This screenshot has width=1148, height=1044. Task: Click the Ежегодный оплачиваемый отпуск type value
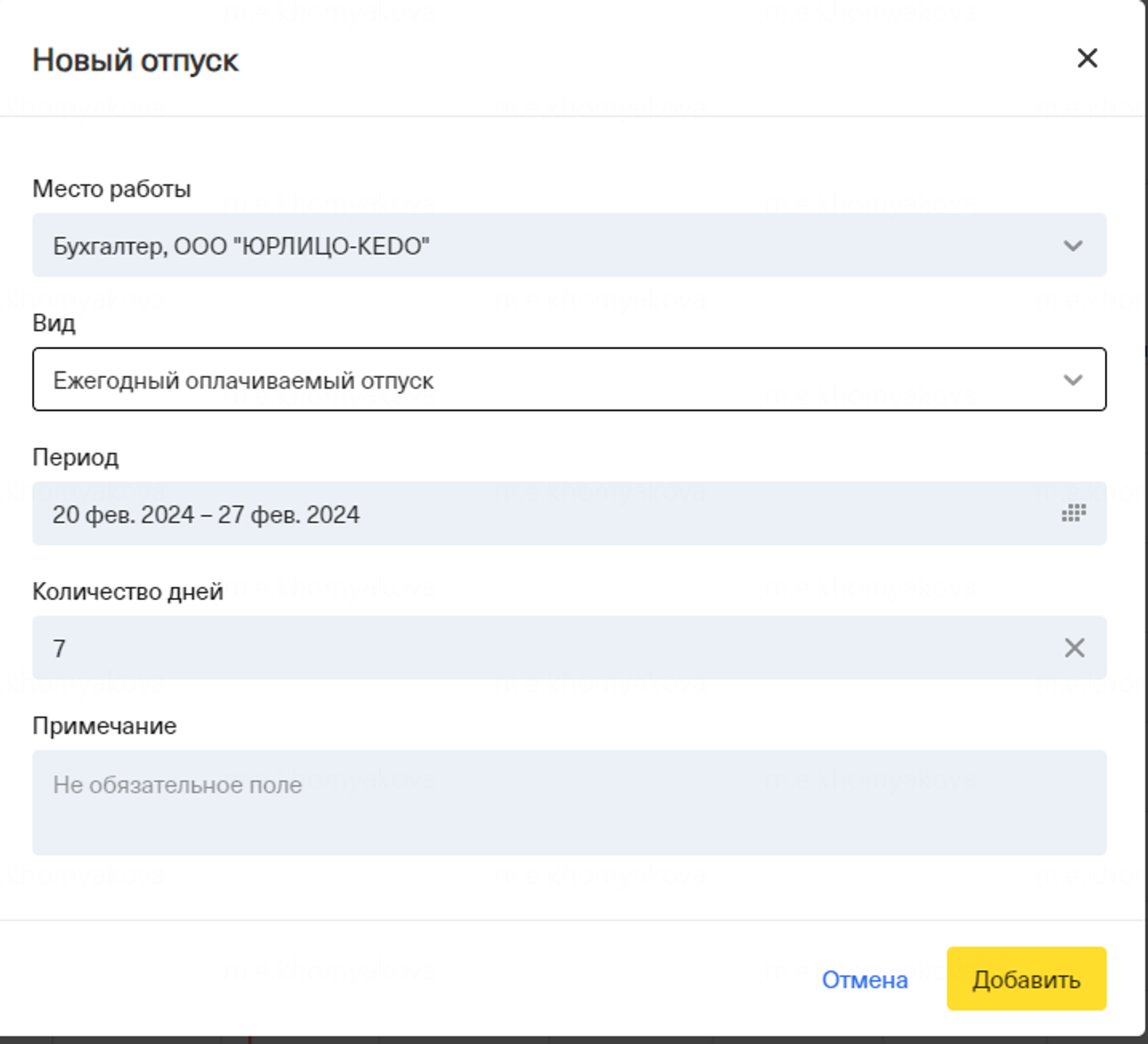tap(243, 381)
